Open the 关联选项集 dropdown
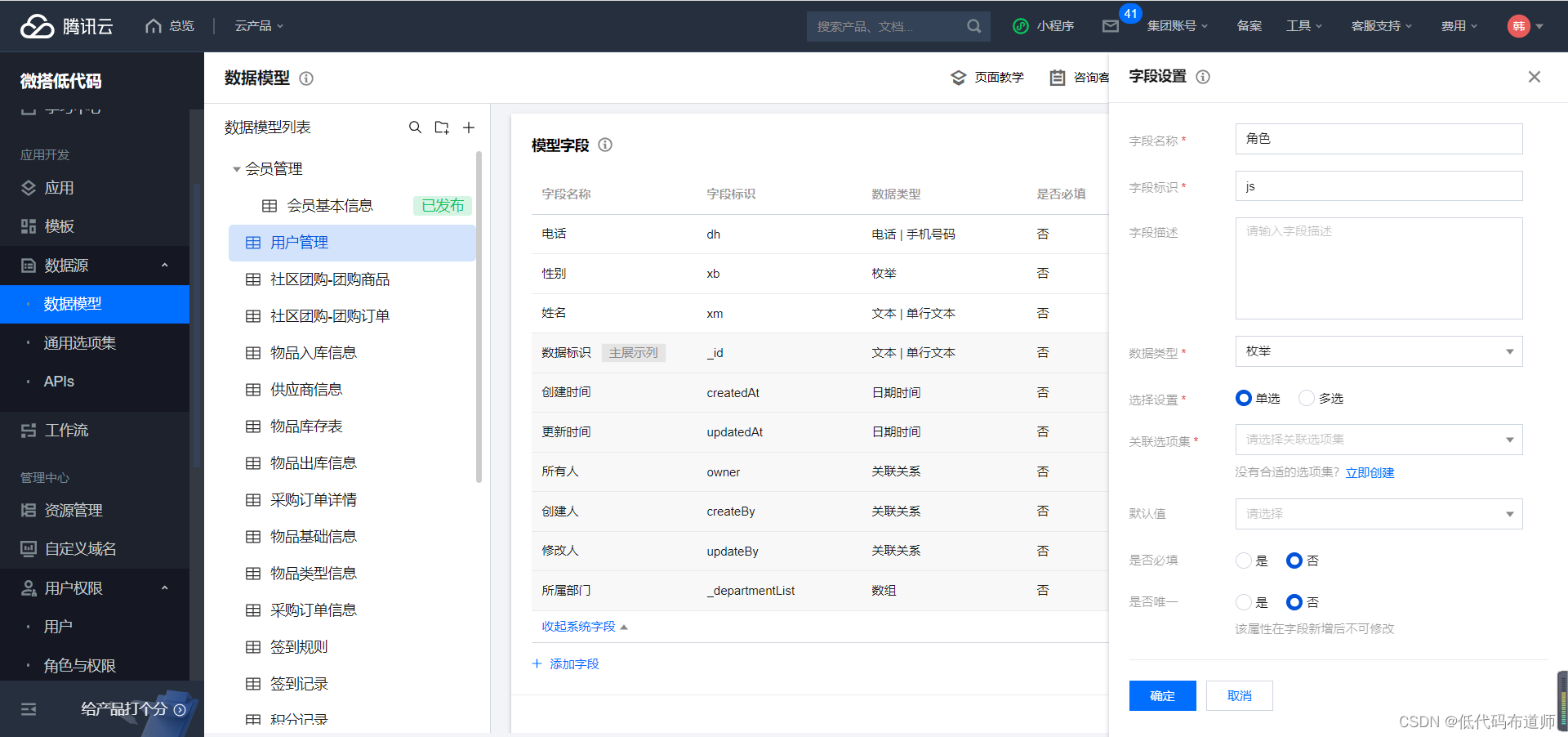Image resolution: width=1568 pixels, height=737 pixels. click(x=1378, y=439)
